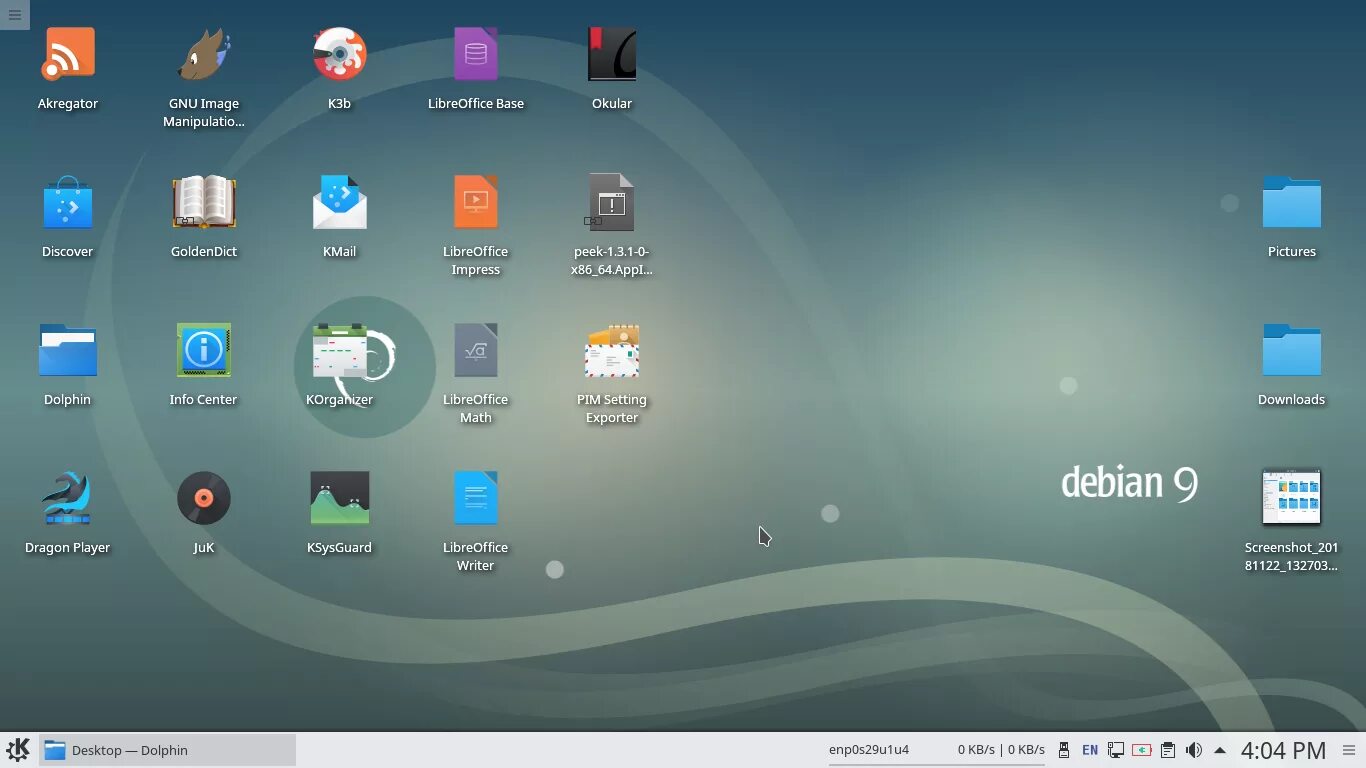This screenshot has height=768, width=1366.
Task: Switch the EN keyboard layout indicator
Action: pyautogui.click(x=1090, y=750)
